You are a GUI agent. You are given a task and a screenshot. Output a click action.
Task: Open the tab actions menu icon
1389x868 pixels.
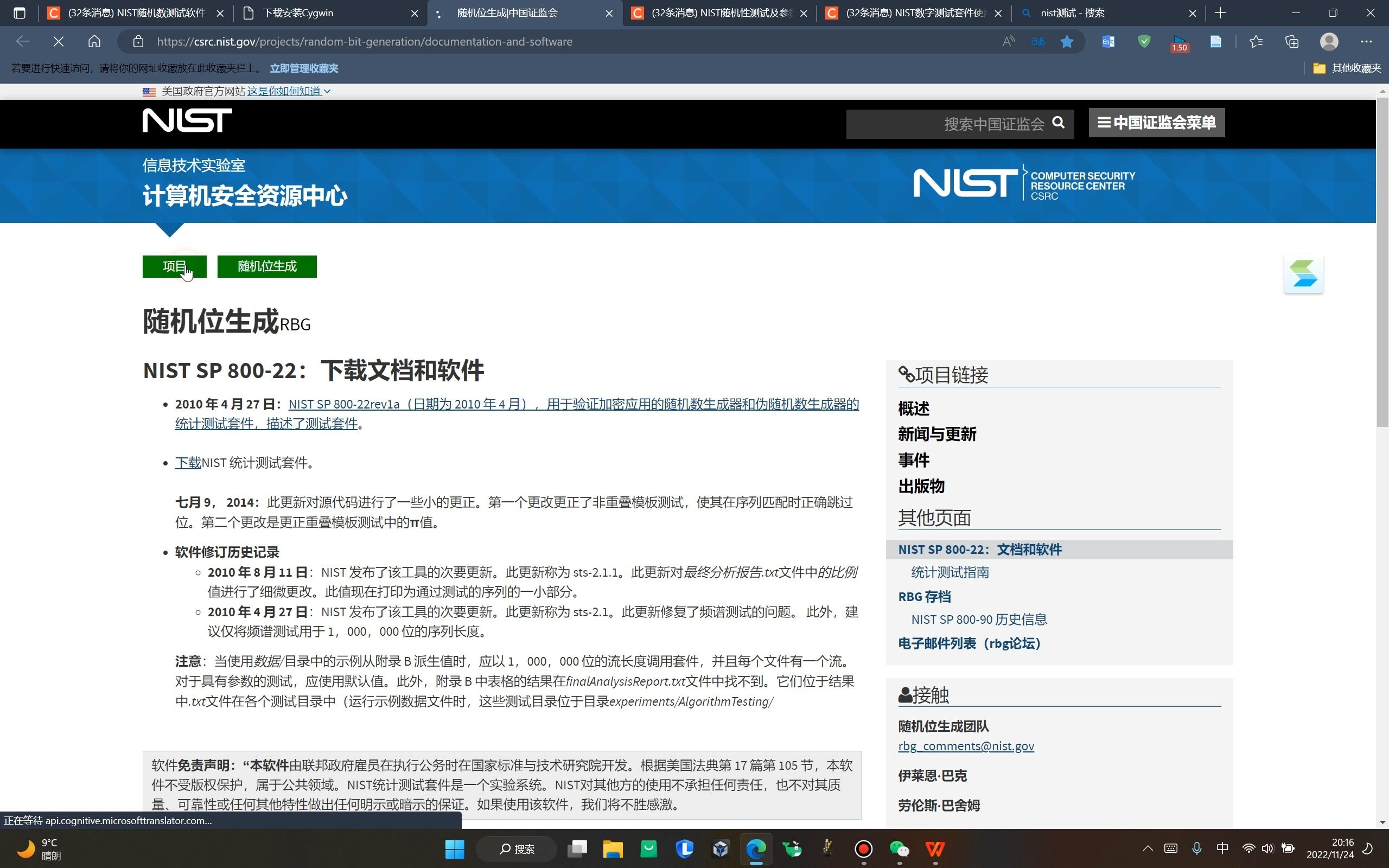click(20, 12)
